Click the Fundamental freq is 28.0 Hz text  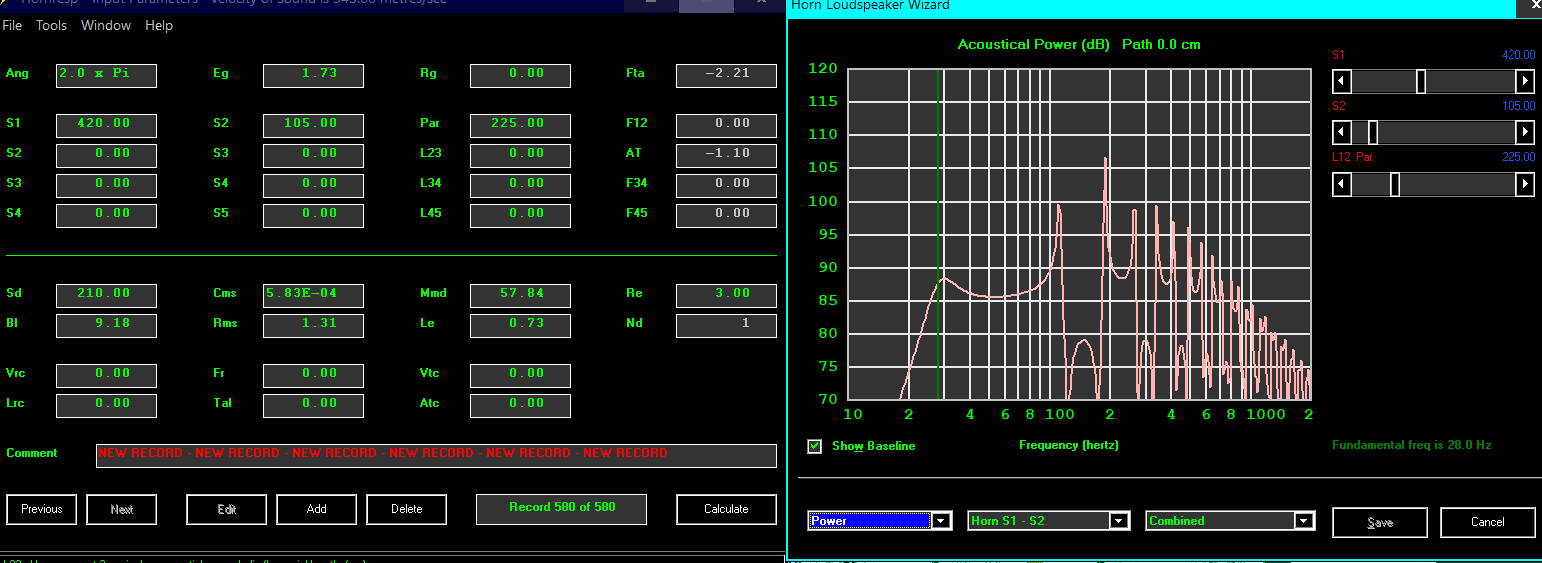click(x=1411, y=445)
